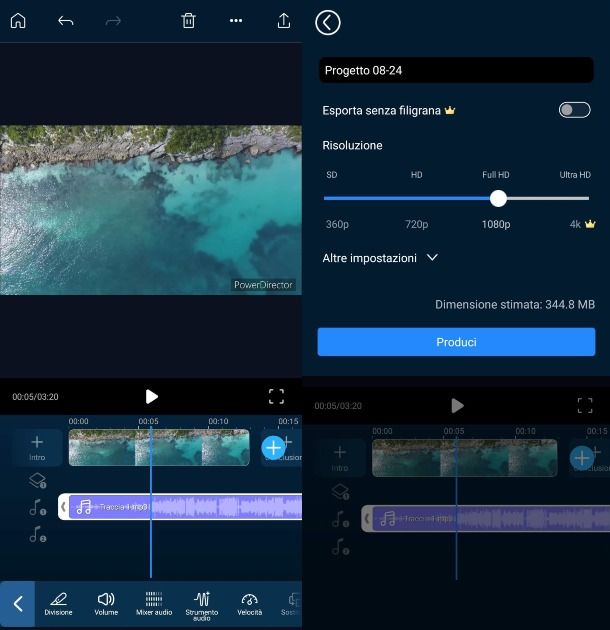The image size is (610, 630).
Task: Select the purple Traccia audio clip
Action: [x=185, y=507]
